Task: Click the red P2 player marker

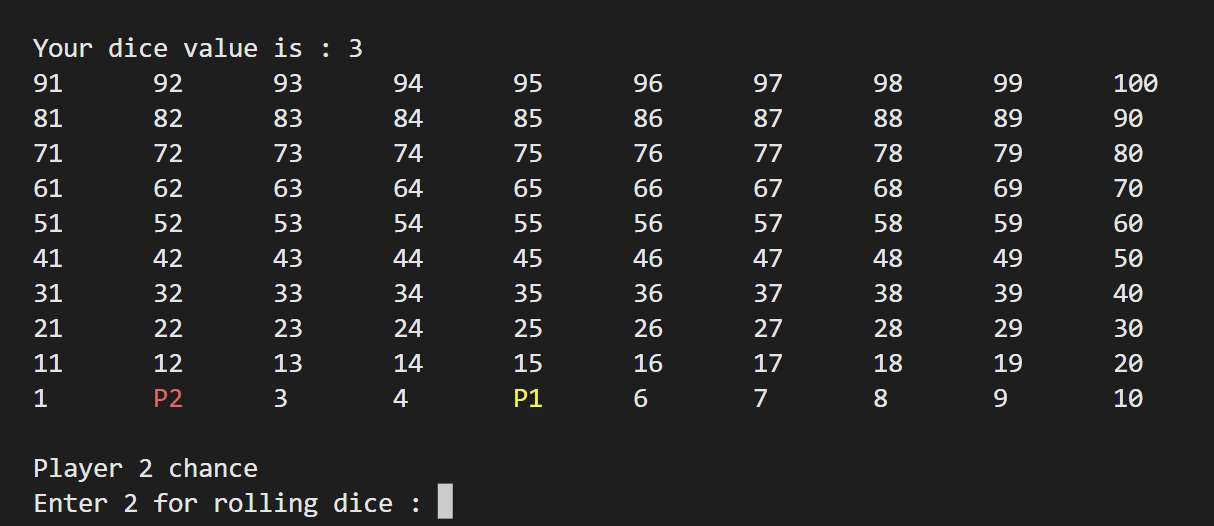Action: pyautogui.click(x=168, y=398)
